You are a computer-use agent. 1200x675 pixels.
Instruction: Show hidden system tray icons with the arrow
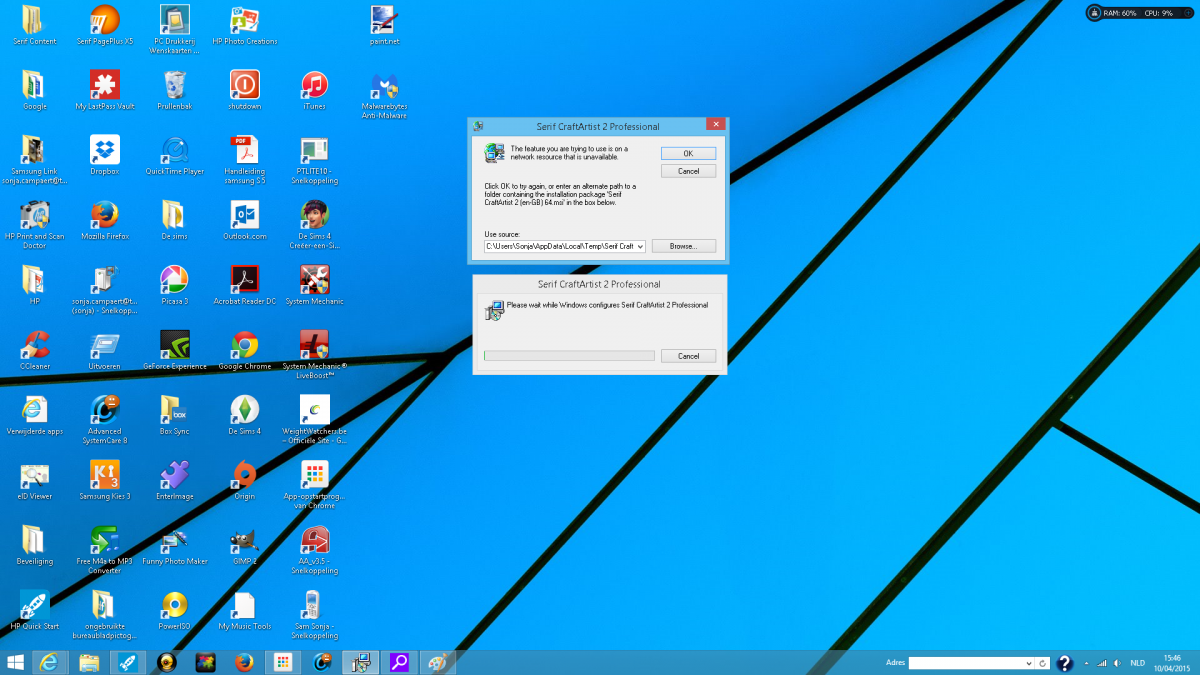tap(1086, 663)
